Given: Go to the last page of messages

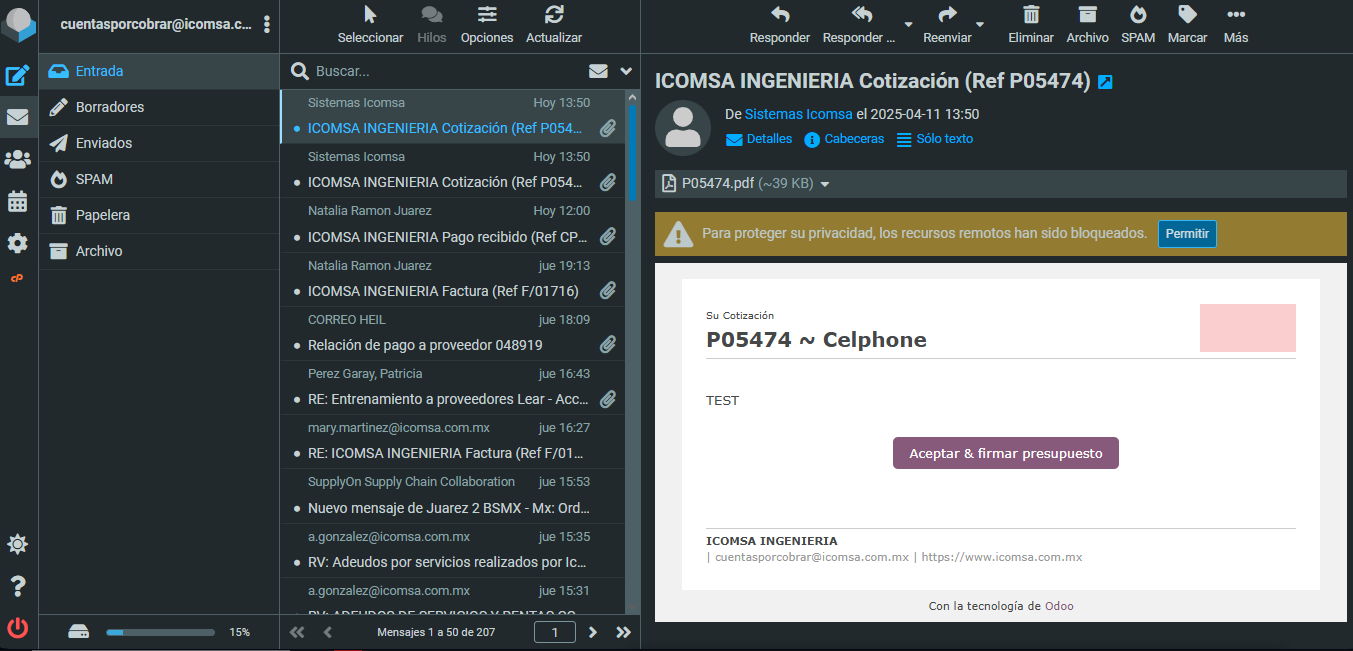Looking at the screenshot, I should point(624,632).
